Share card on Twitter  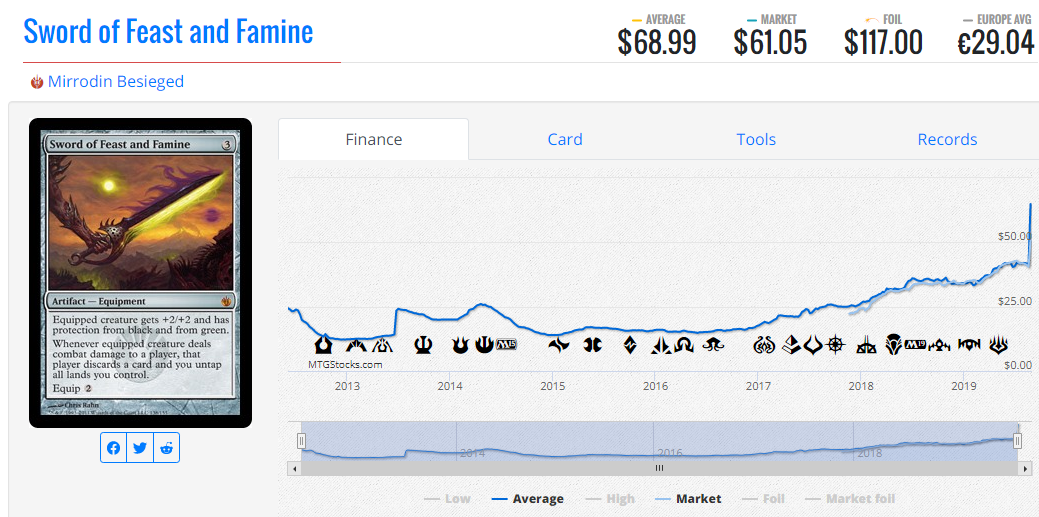click(x=140, y=448)
